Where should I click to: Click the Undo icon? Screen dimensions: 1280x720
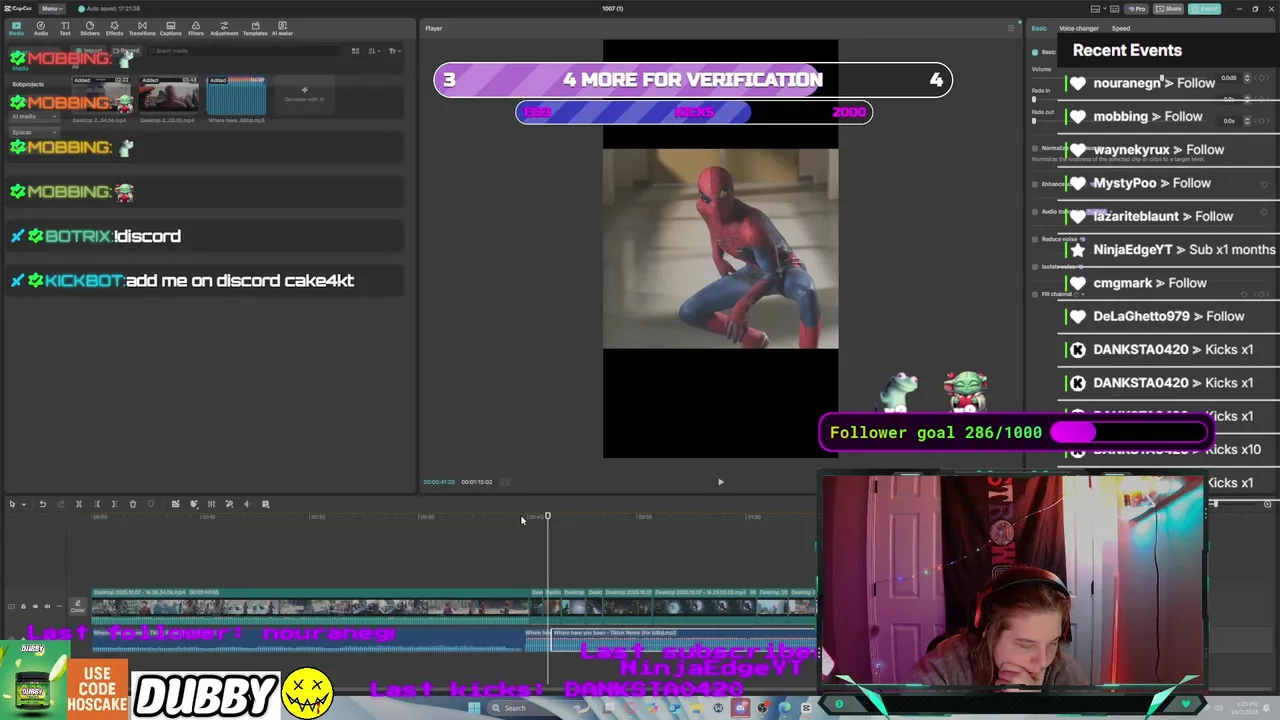point(43,504)
